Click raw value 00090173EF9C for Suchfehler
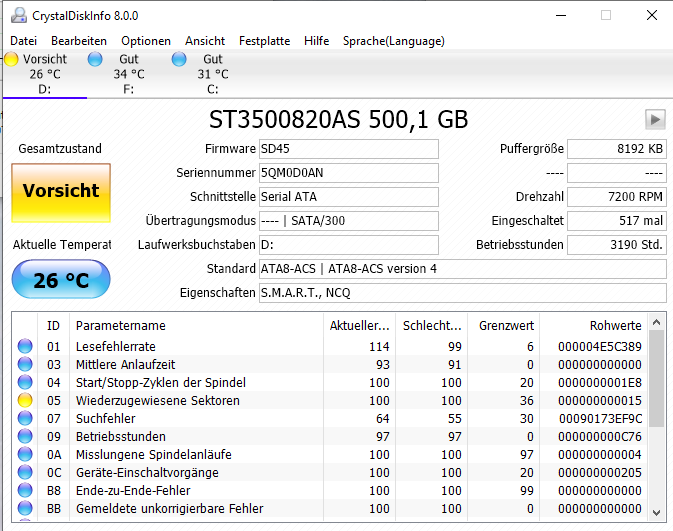The width and height of the screenshot is (673, 531). (x=600, y=419)
